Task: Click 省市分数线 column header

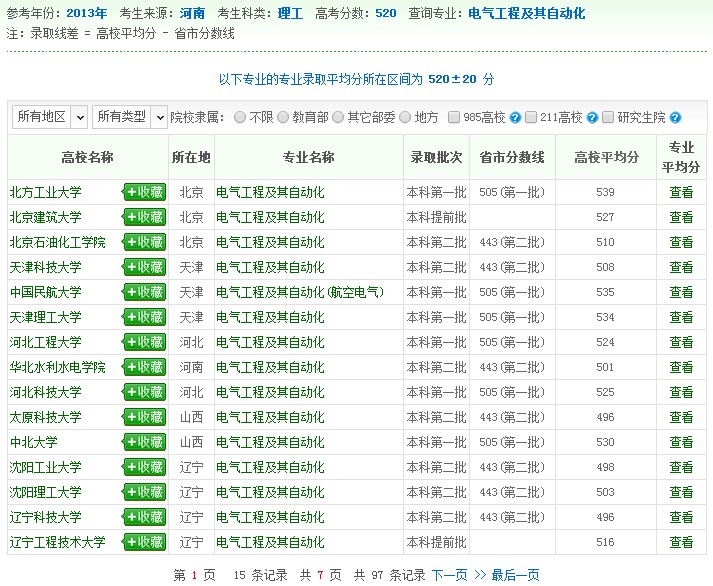Action: (512, 157)
